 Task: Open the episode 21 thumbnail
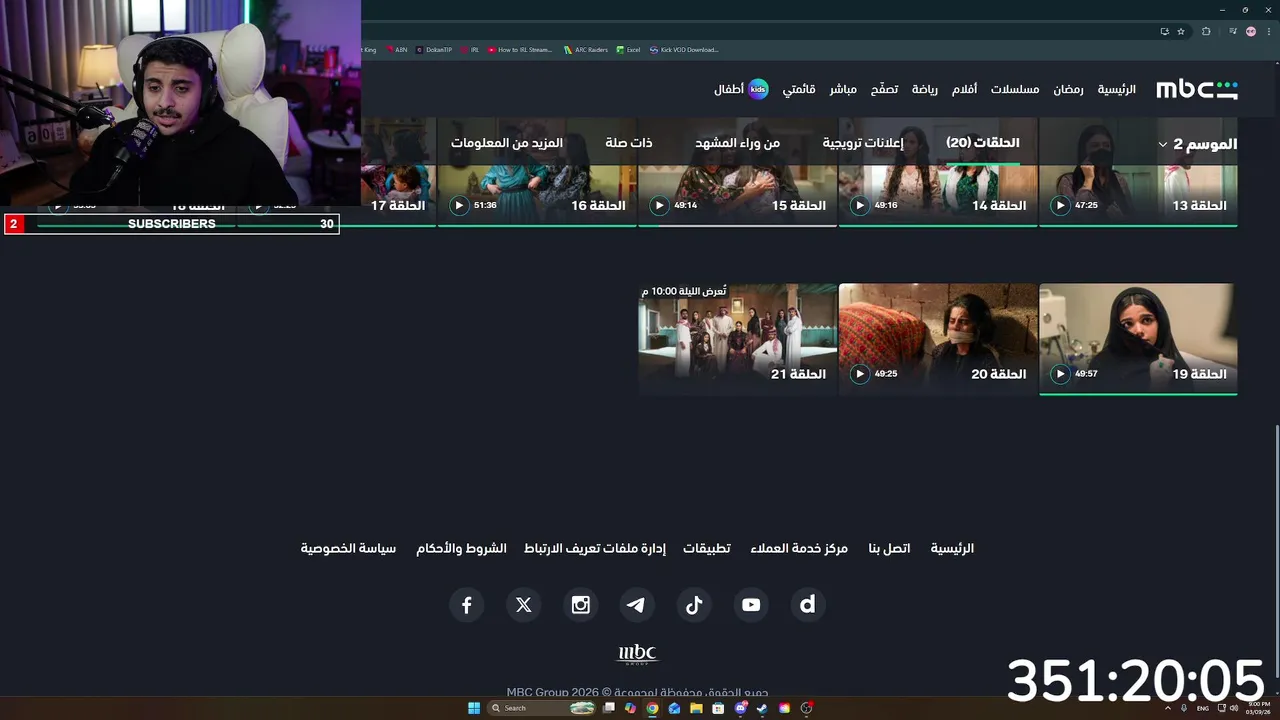pyautogui.click(x=738, y=339)
